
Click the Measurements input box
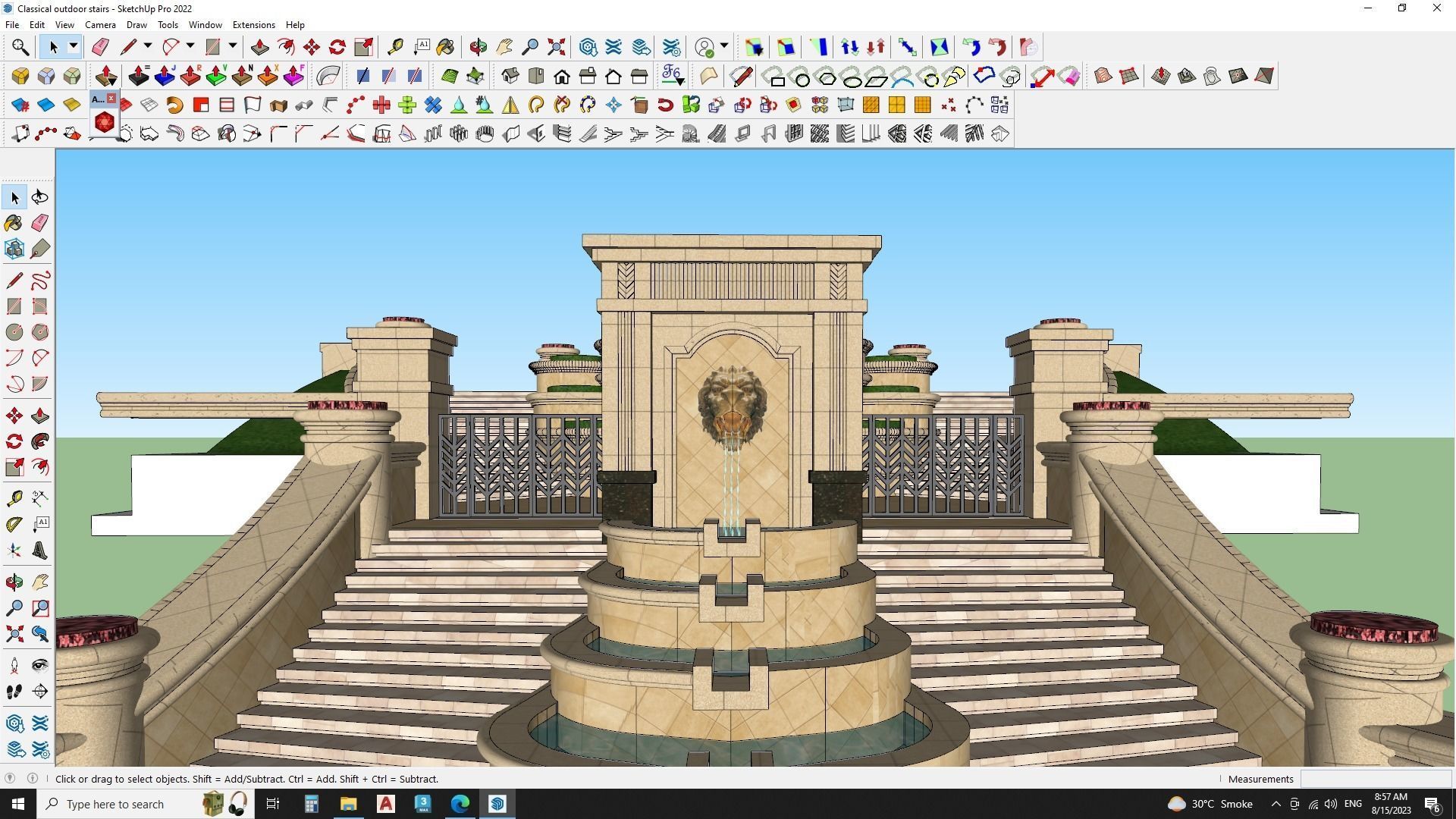pyautogui.click(x=1376, y=779)
